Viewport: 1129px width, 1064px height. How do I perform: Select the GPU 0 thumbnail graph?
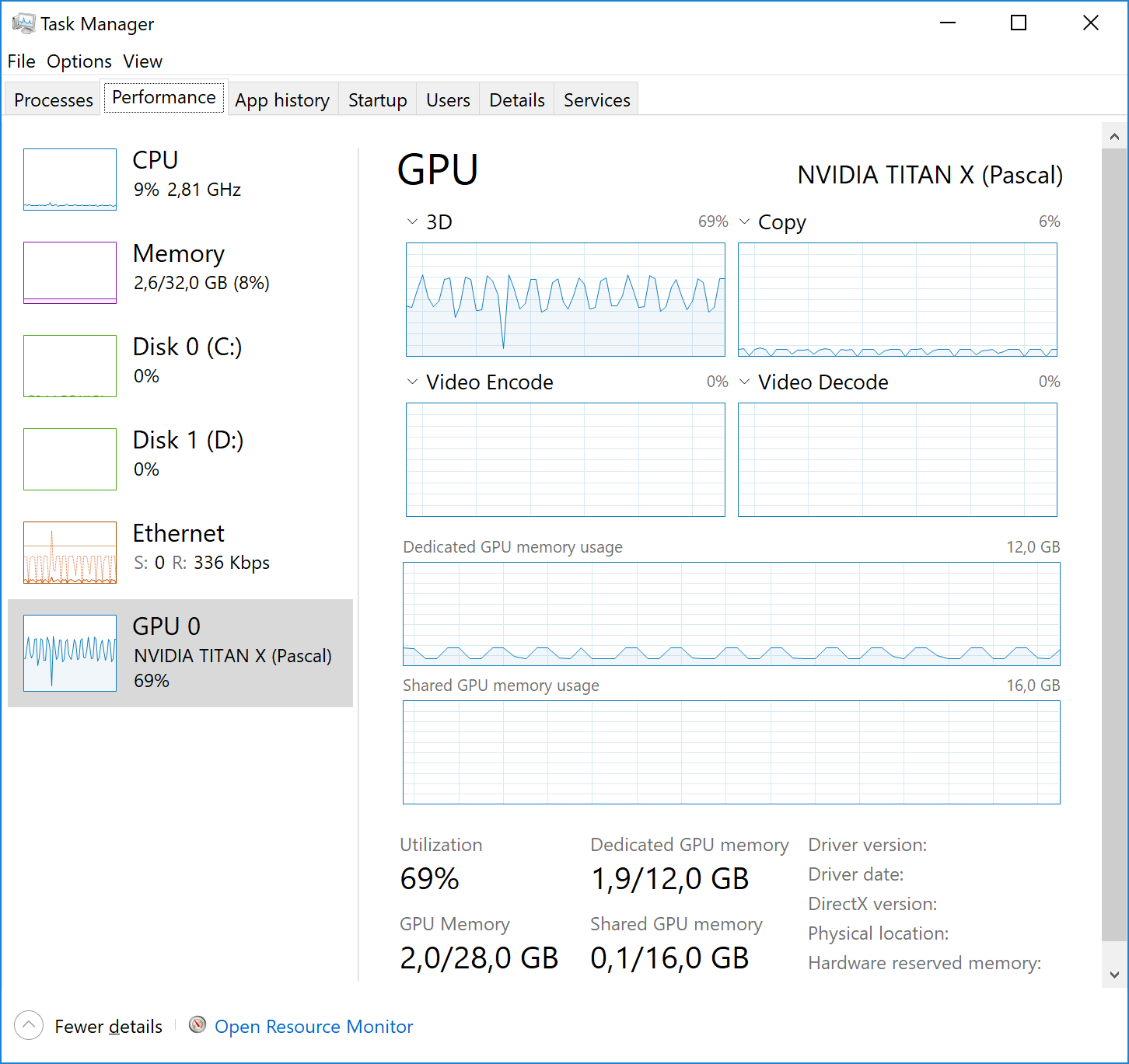coord(70,653)
